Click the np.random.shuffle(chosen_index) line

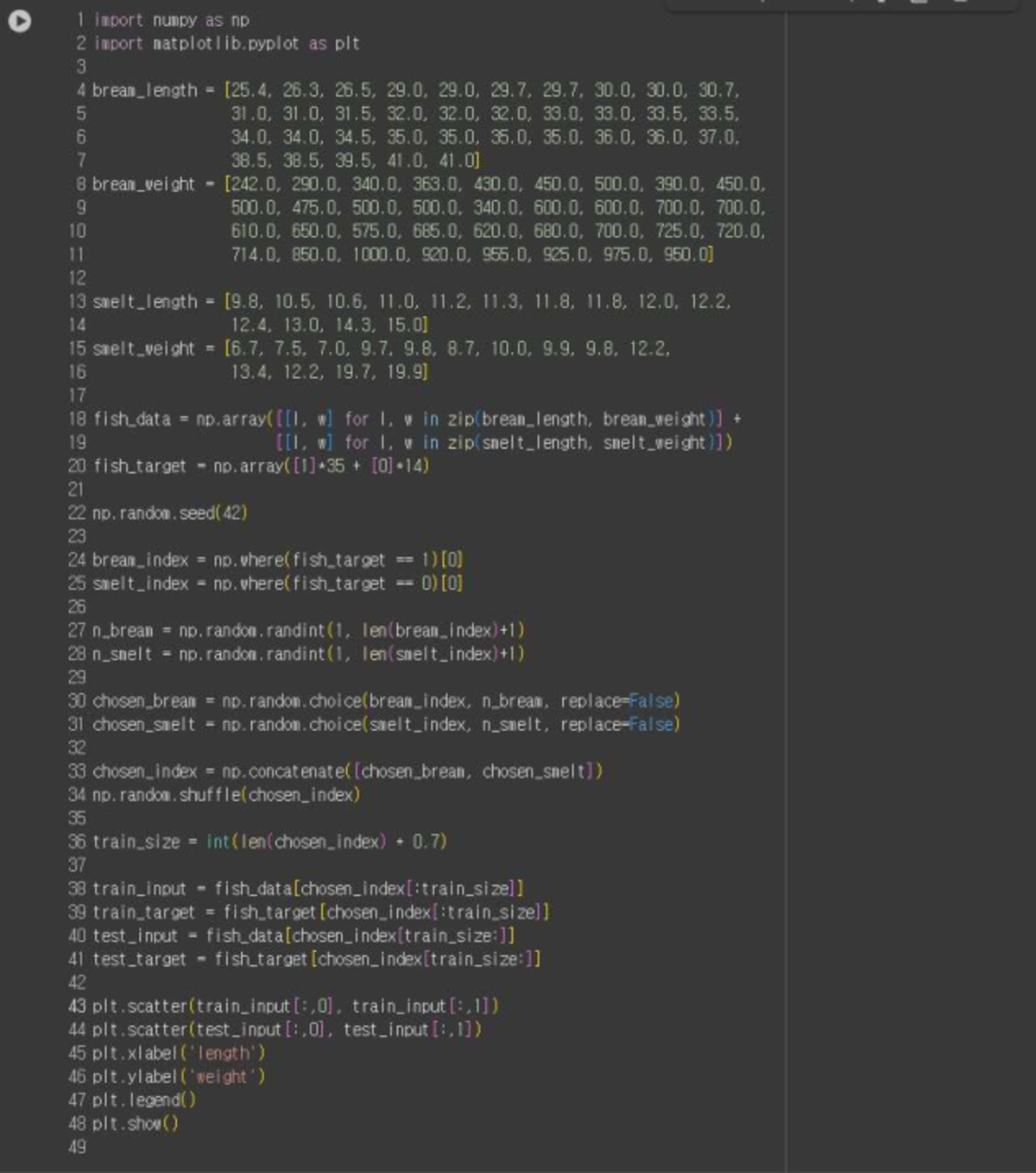tap(225, 795)
